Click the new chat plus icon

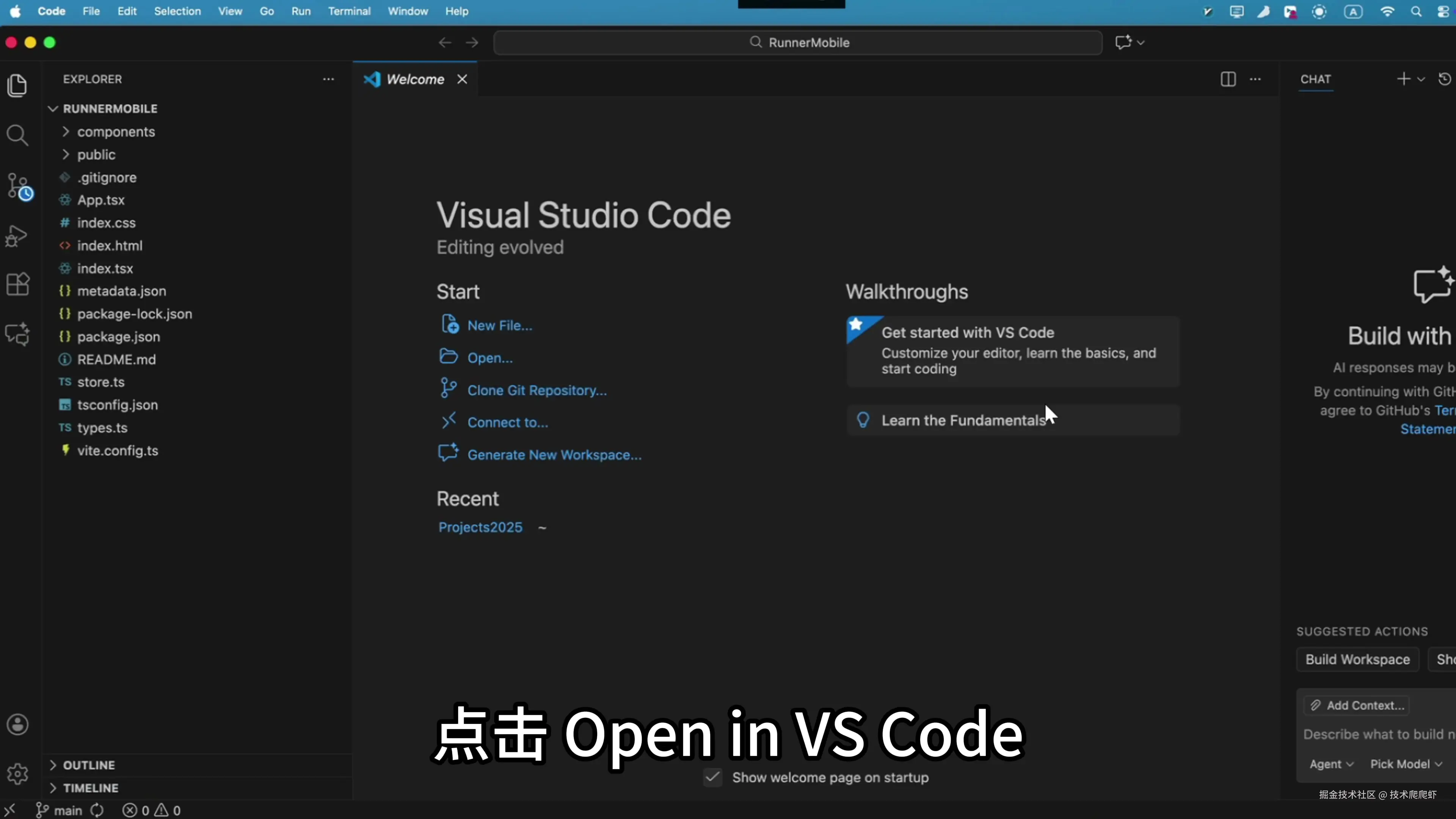[x=1403, y=79]
